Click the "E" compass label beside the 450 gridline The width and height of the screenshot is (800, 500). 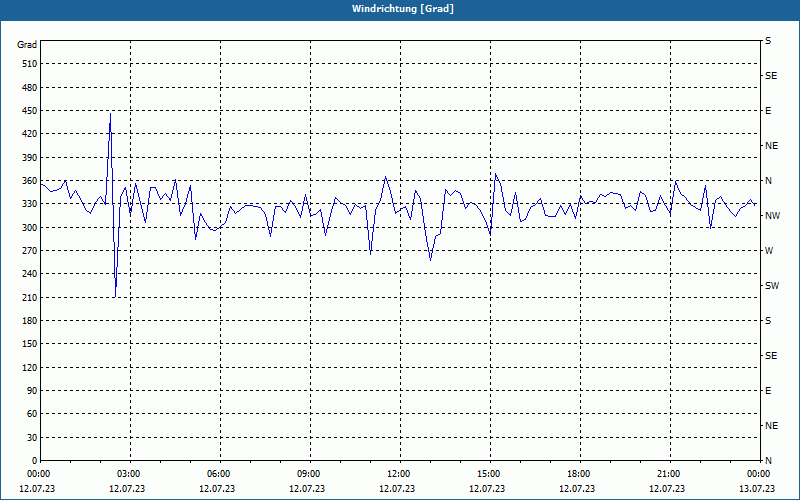768,111
